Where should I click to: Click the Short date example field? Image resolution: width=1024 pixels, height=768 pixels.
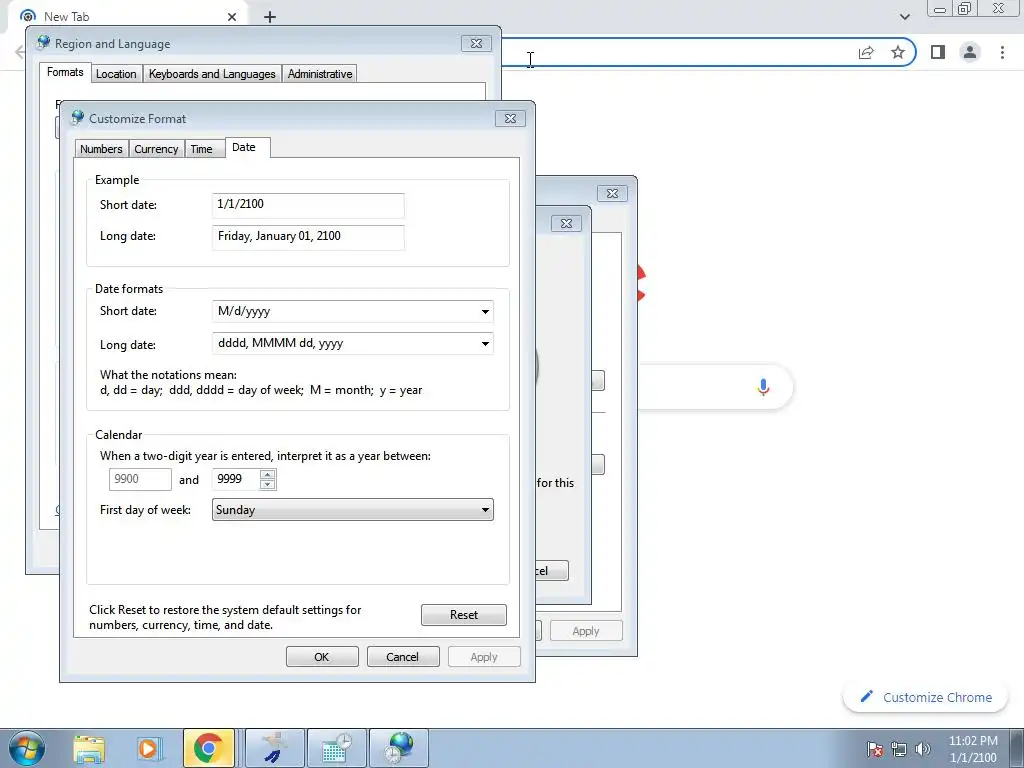pyautogui.click(x=308, y=205)
